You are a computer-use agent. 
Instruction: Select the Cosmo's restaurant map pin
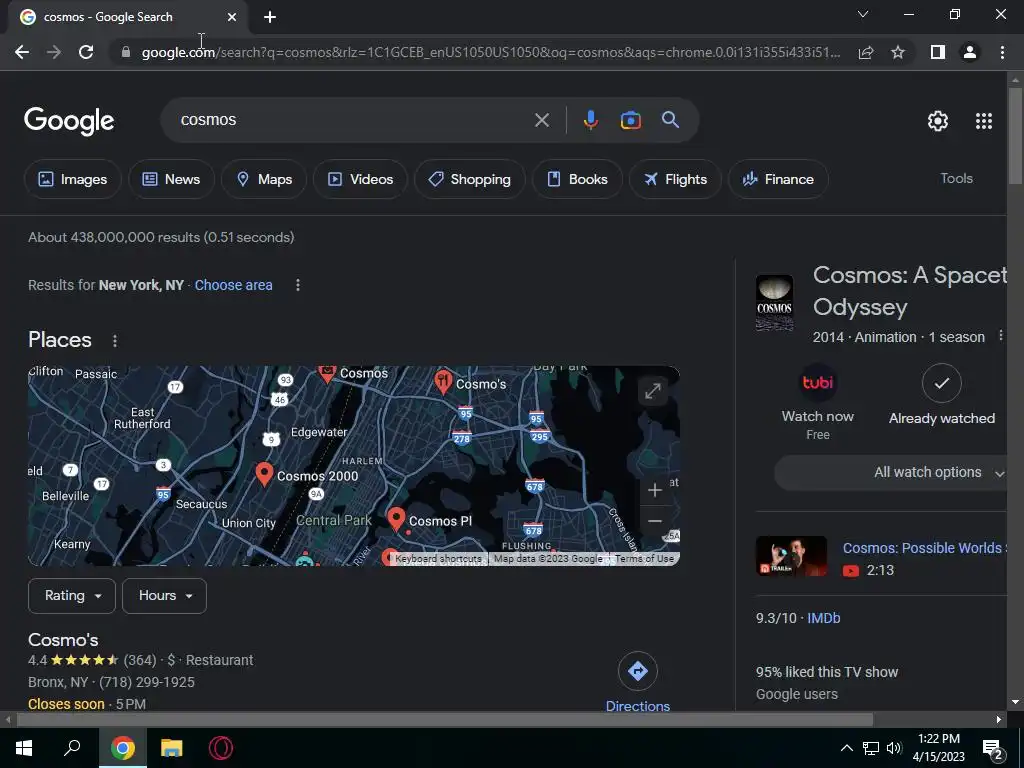tap(443, 382)
